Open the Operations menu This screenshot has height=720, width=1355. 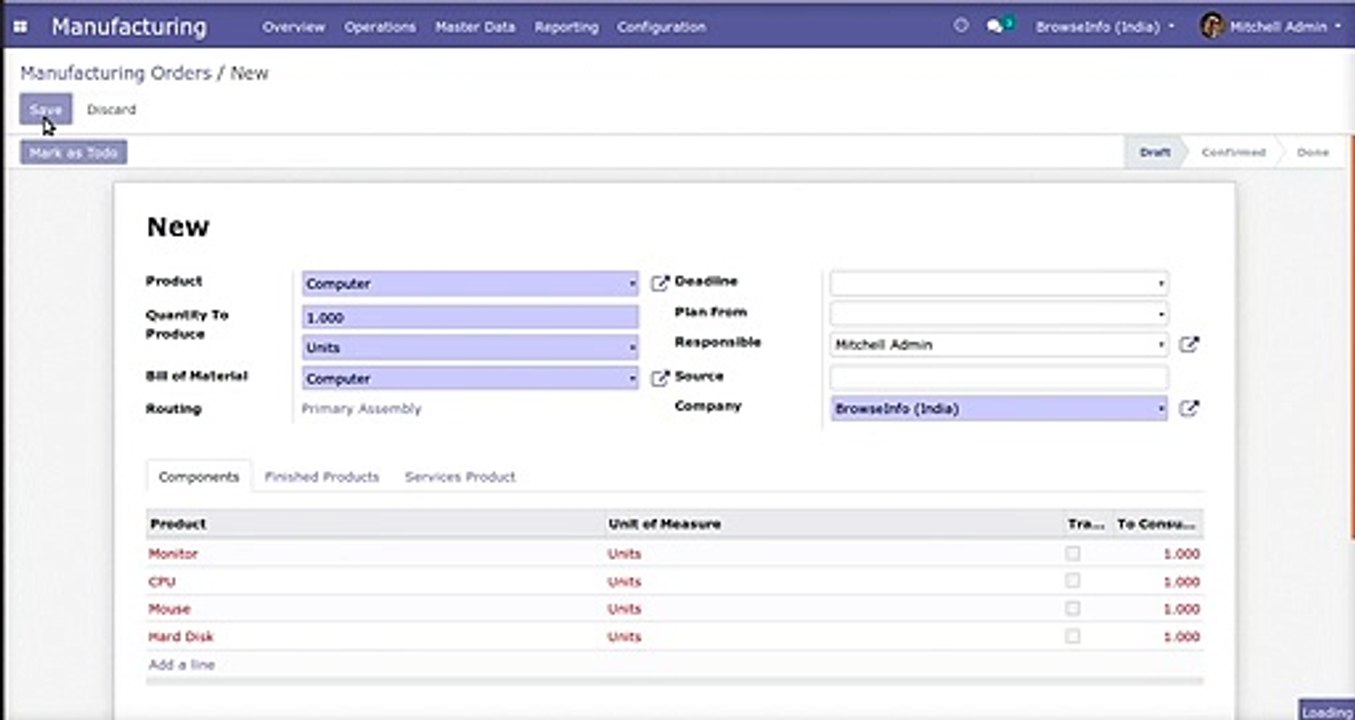(x=380, y=27)
